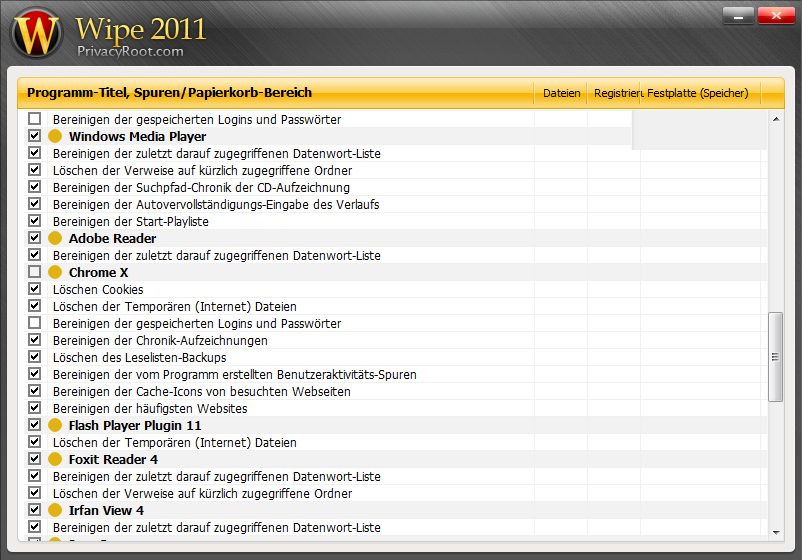Uncheck the Foxit Reader 4 checkbox
802x560 pixels.
point(34,458)
